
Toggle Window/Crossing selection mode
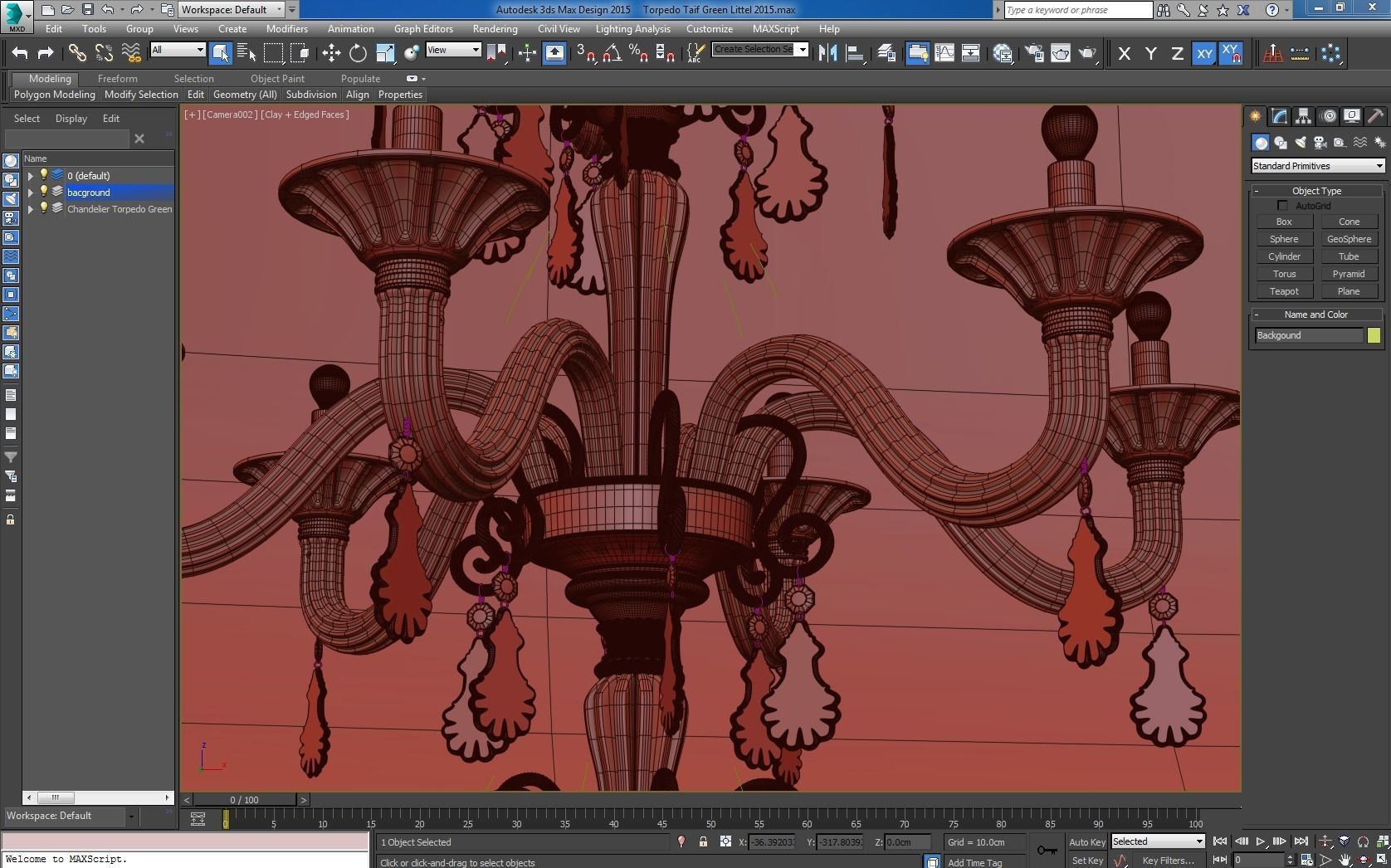[x=300, y=53]
